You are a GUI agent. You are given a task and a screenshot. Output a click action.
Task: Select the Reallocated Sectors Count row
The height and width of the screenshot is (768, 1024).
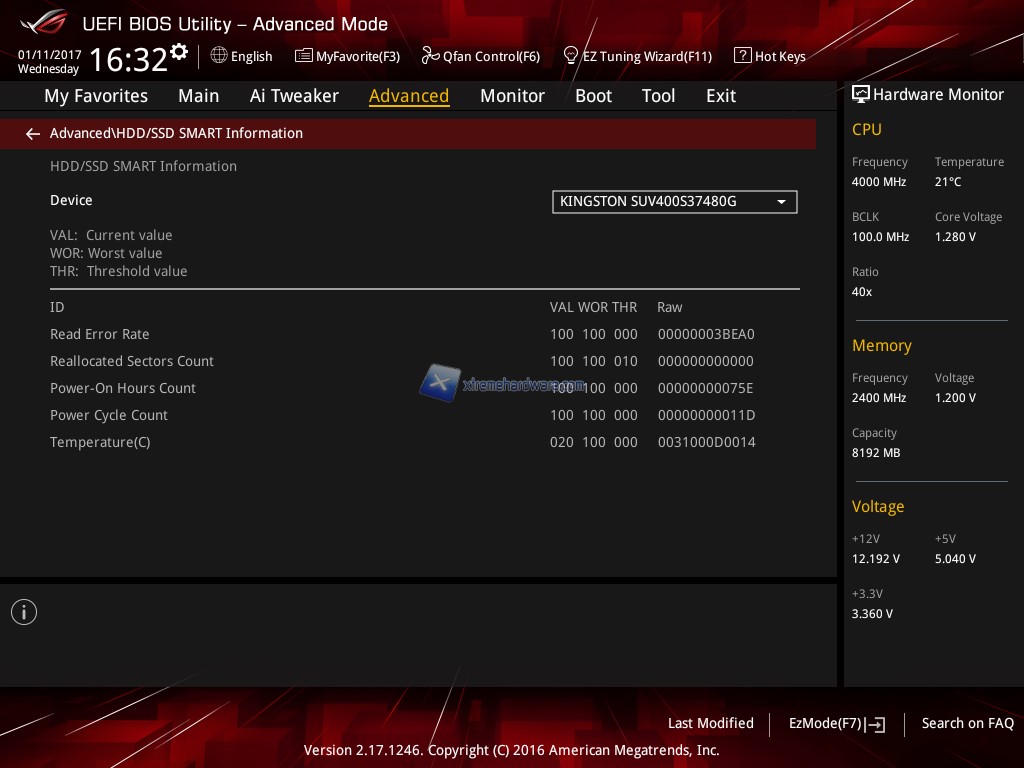pyautogui.click(x=132, y=361)
